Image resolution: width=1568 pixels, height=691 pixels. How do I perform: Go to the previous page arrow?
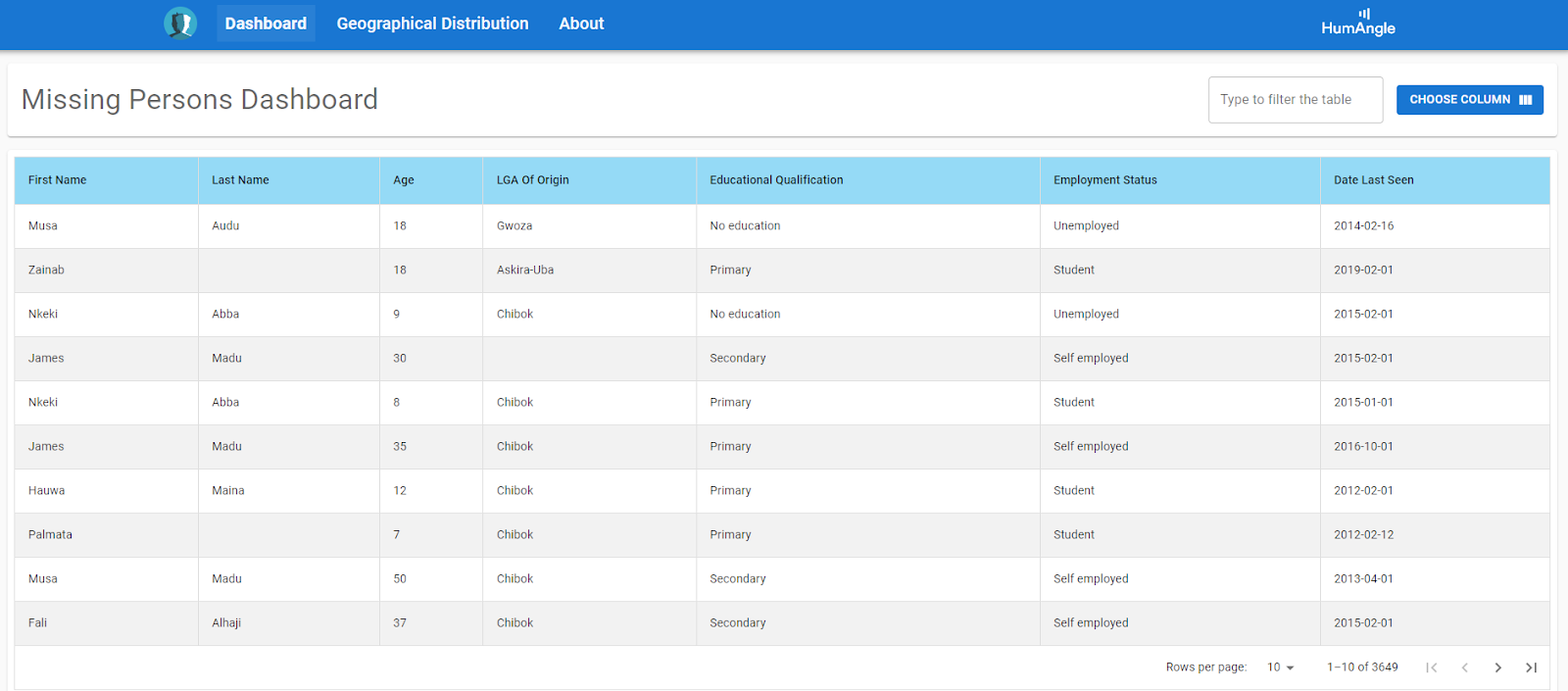(x=1465, y=667)
